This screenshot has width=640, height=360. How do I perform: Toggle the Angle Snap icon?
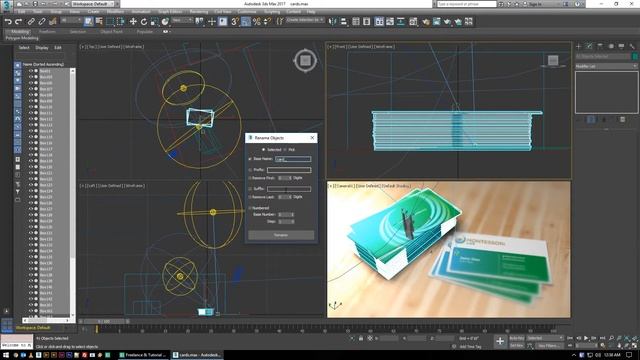pyautogui.click(x=246, y=22)
